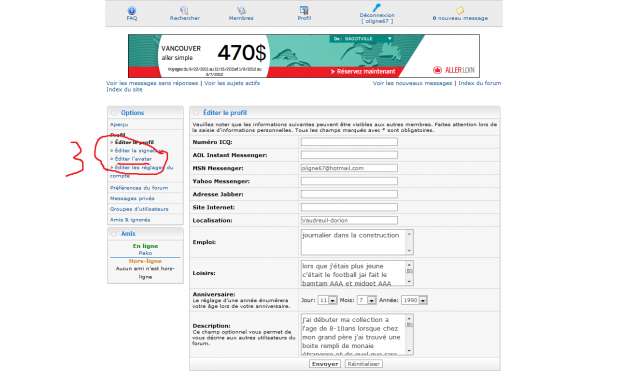The image size is (625, 378).
Task: Select Éditer l'avatar in Options menu
Action: point(133,159)
